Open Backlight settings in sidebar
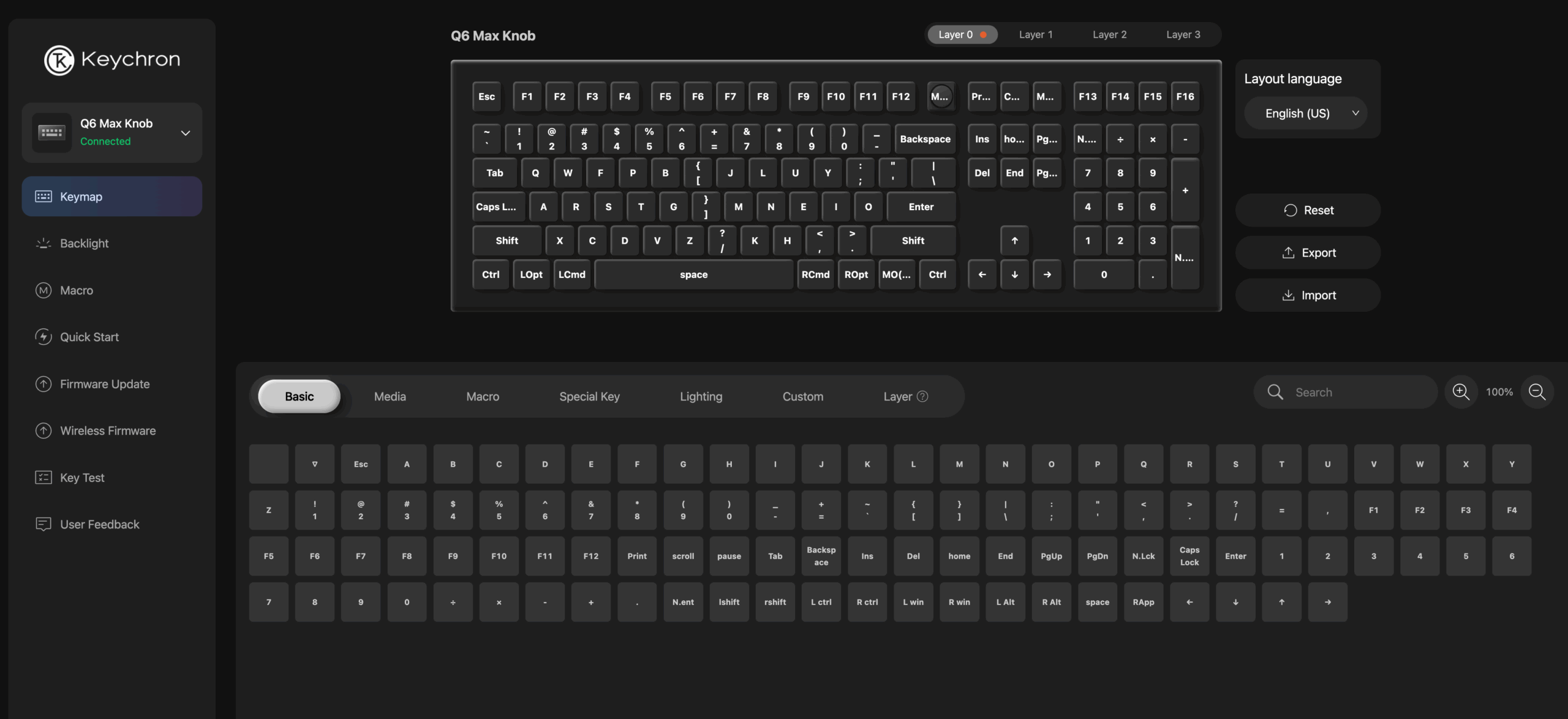The width and height of the screenshot is (1568, 719). [x=84, y=243]
